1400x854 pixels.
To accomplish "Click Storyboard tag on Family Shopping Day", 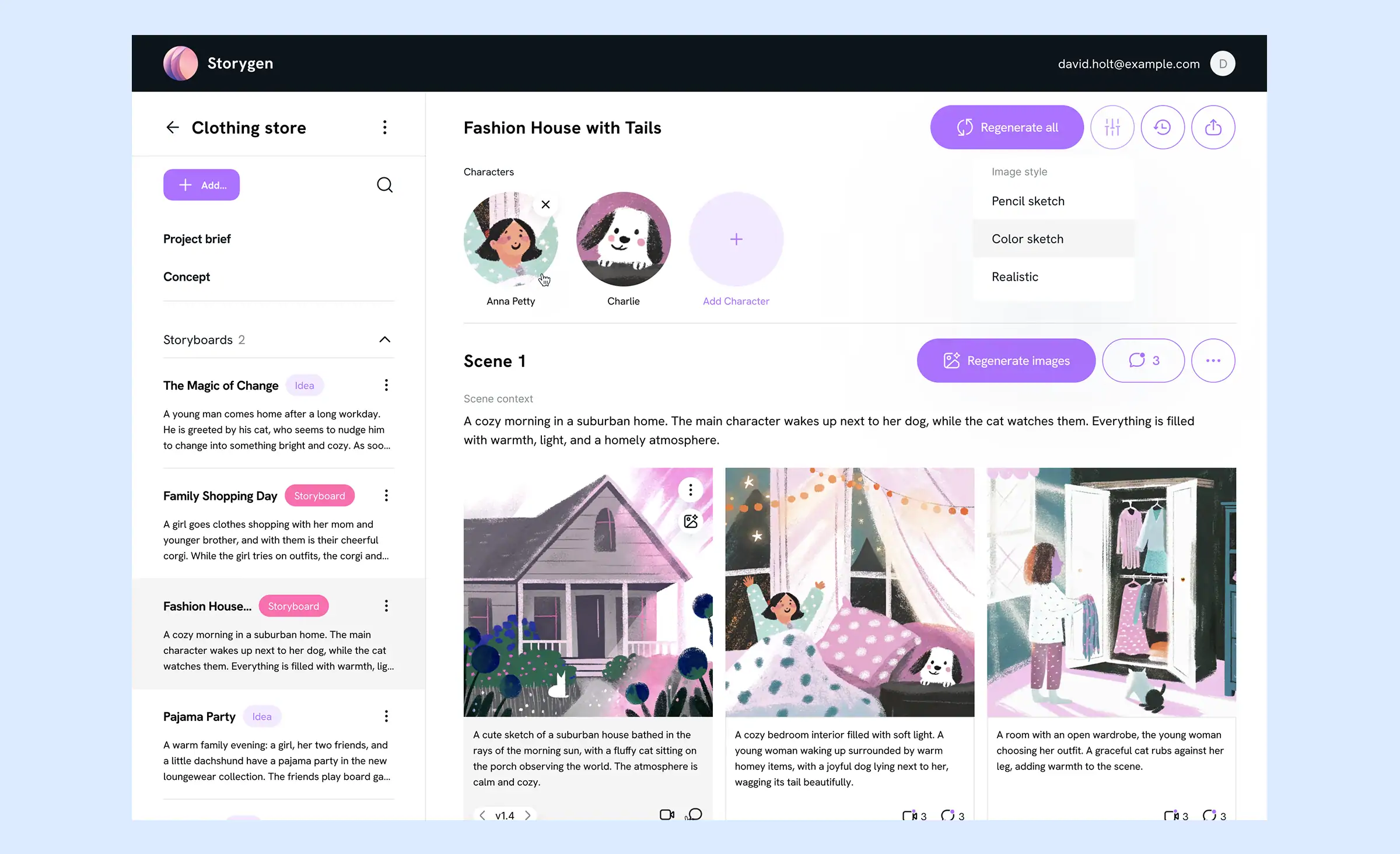I will point(320,496).
